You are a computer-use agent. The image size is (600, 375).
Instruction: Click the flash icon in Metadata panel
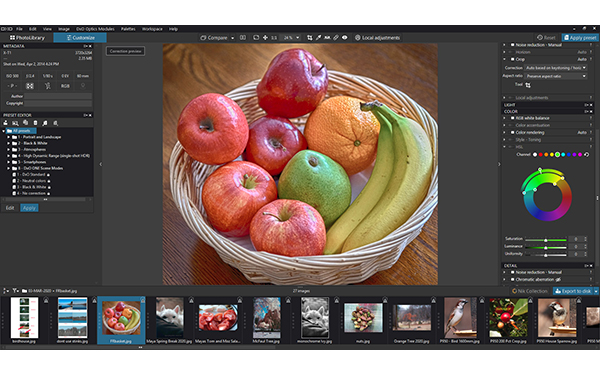tap(47, 86)
